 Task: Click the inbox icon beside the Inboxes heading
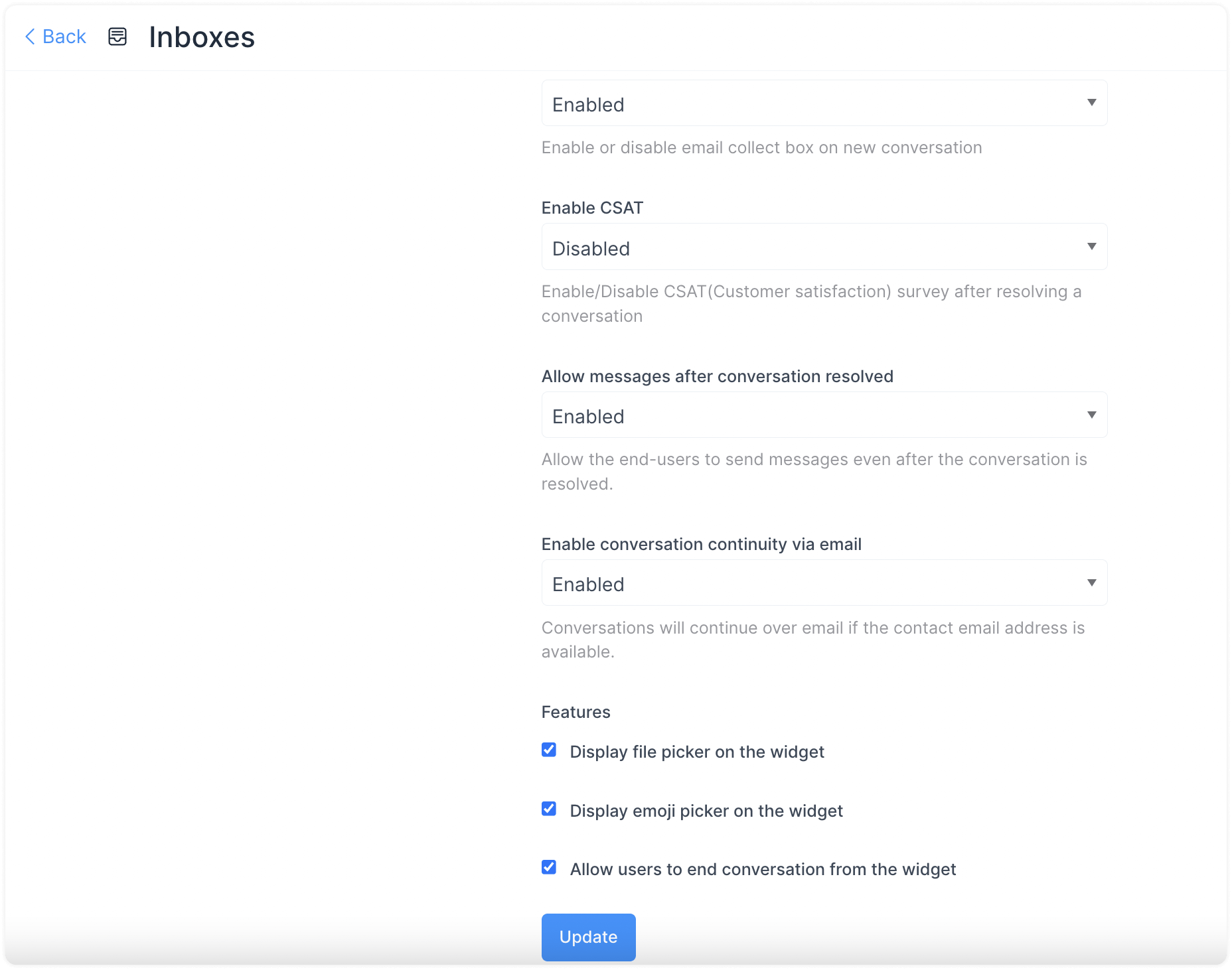click(117, 38)
